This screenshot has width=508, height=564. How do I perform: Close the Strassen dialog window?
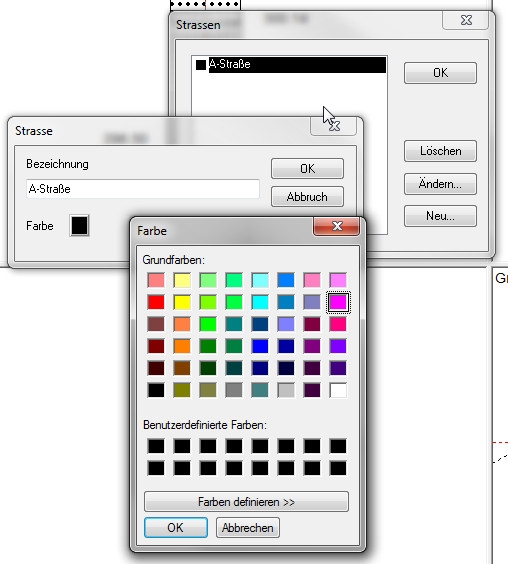click(466, 20)
